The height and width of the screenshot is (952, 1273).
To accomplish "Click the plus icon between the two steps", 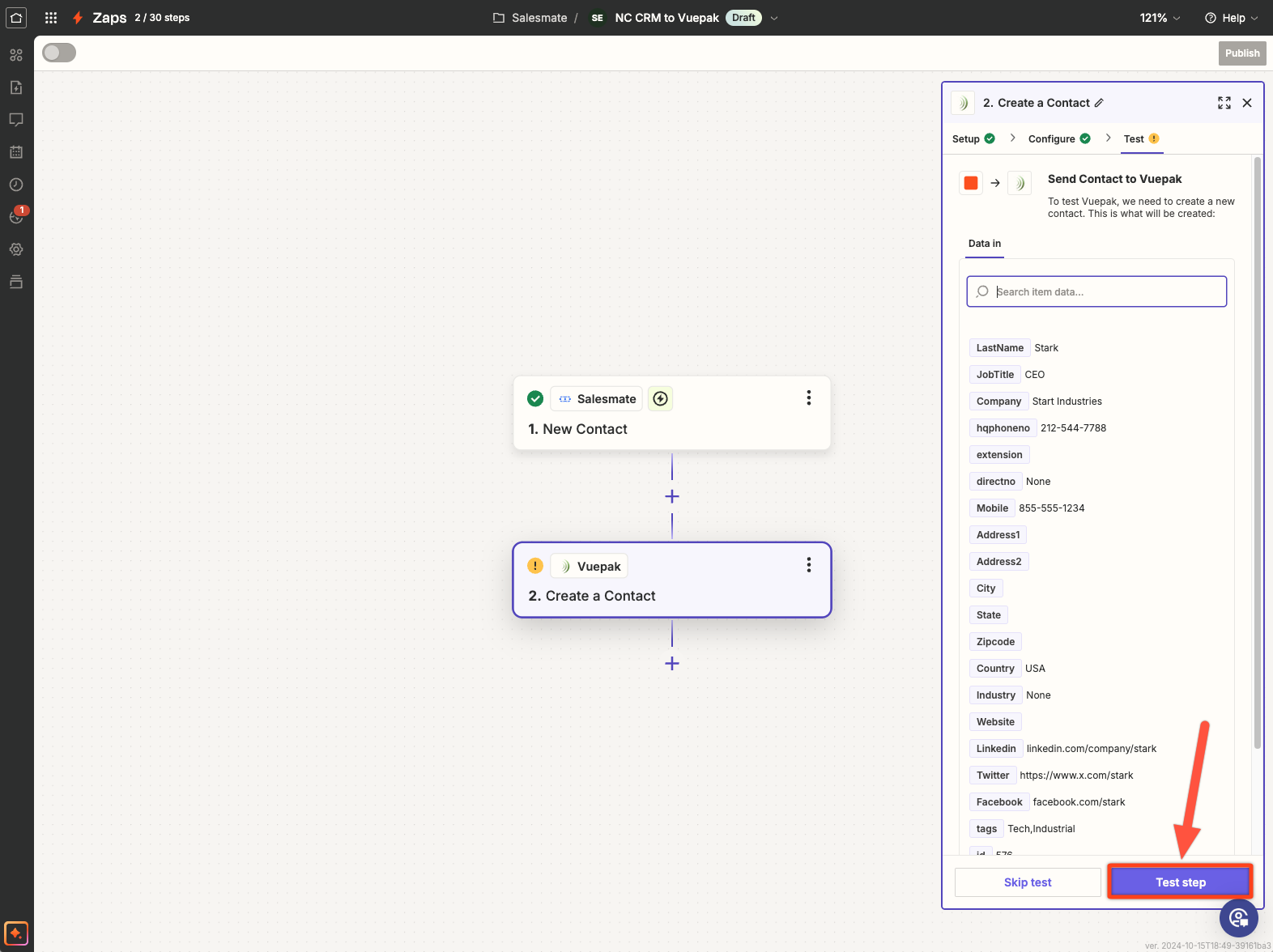I will point(671,496).
